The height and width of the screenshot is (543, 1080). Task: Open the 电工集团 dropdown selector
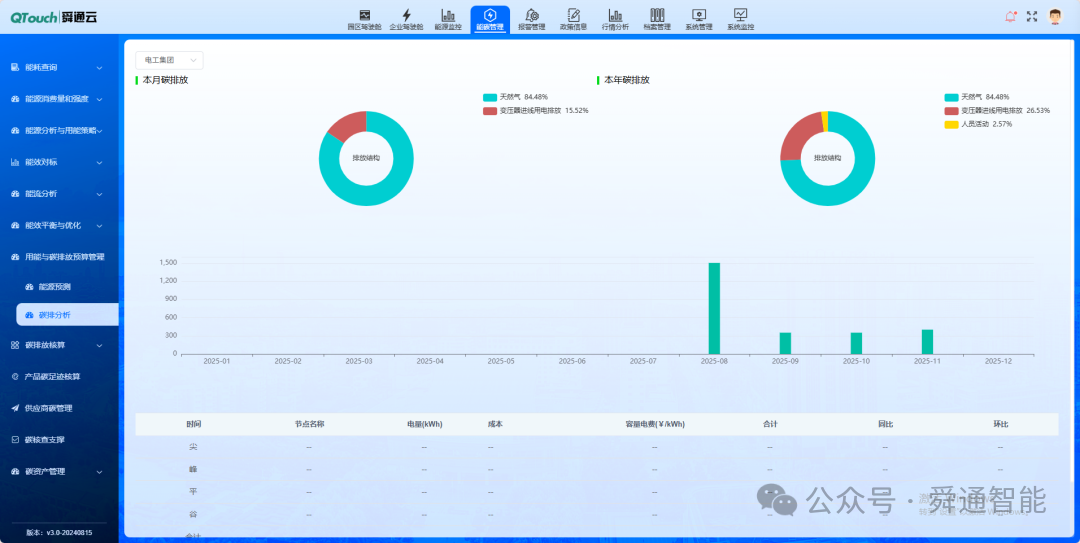[169, 61]
